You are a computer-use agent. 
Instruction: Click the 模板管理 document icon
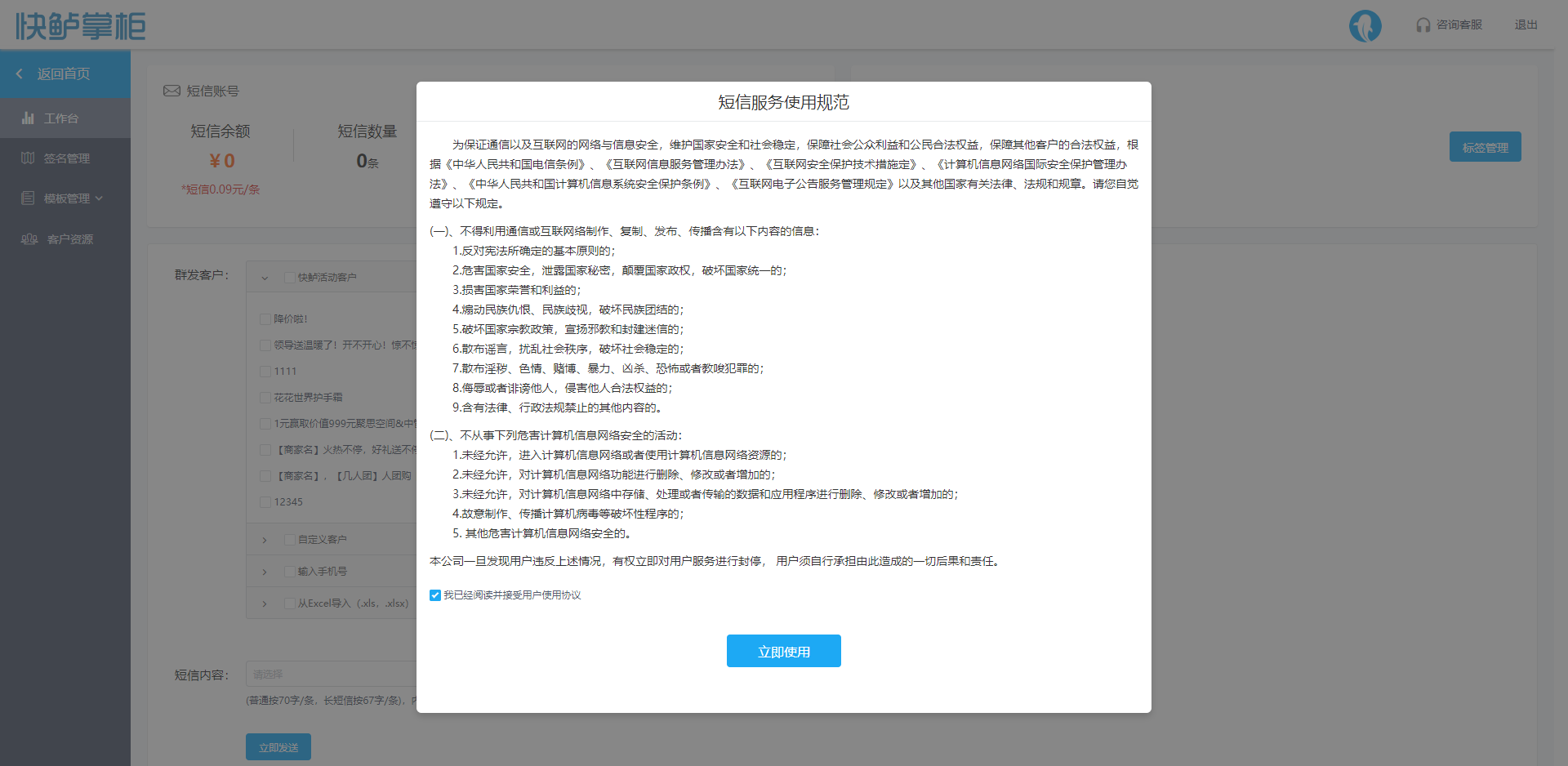(28, 198)
